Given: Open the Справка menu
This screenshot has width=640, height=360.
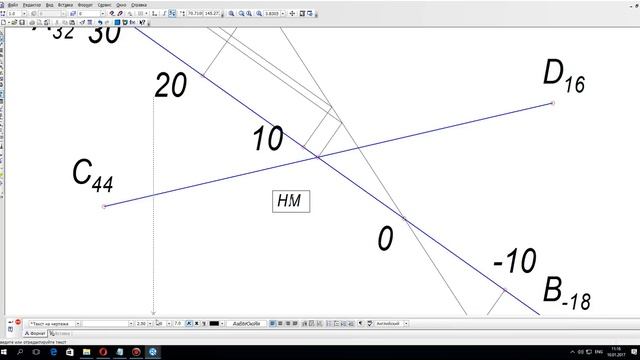Looking at the screenshot, I should pyautogui.click(x=139, y=5).
